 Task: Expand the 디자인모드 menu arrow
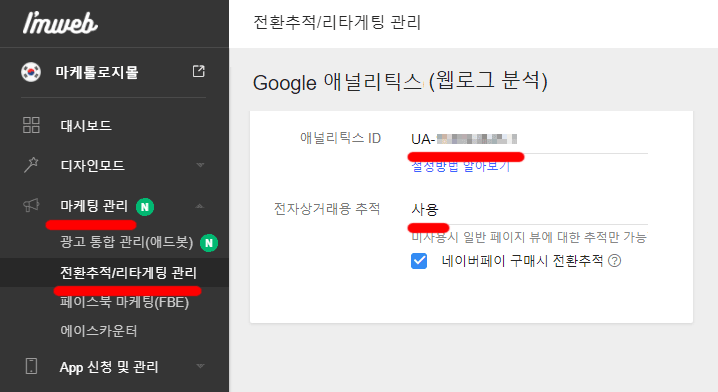pyautogui.click(x=200, y=165)
